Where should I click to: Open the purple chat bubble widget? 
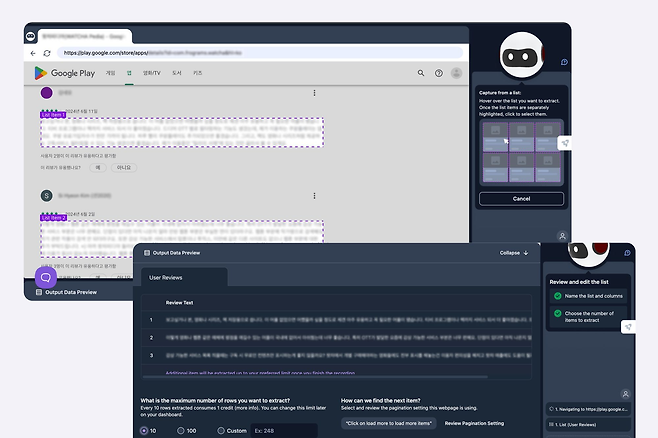(46, 277)
